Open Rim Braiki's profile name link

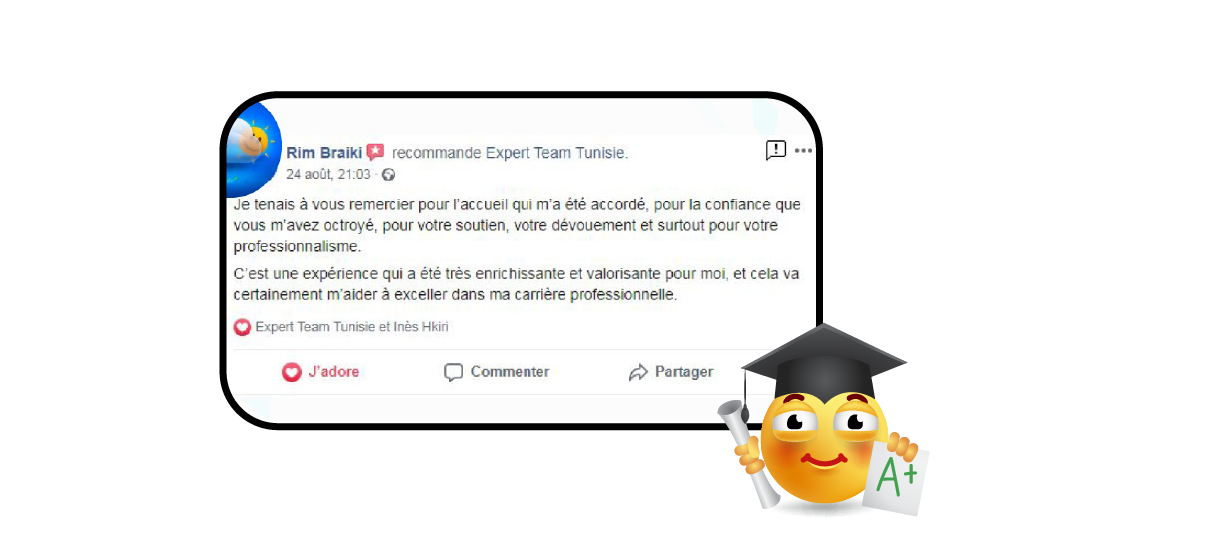pos(324,153)
